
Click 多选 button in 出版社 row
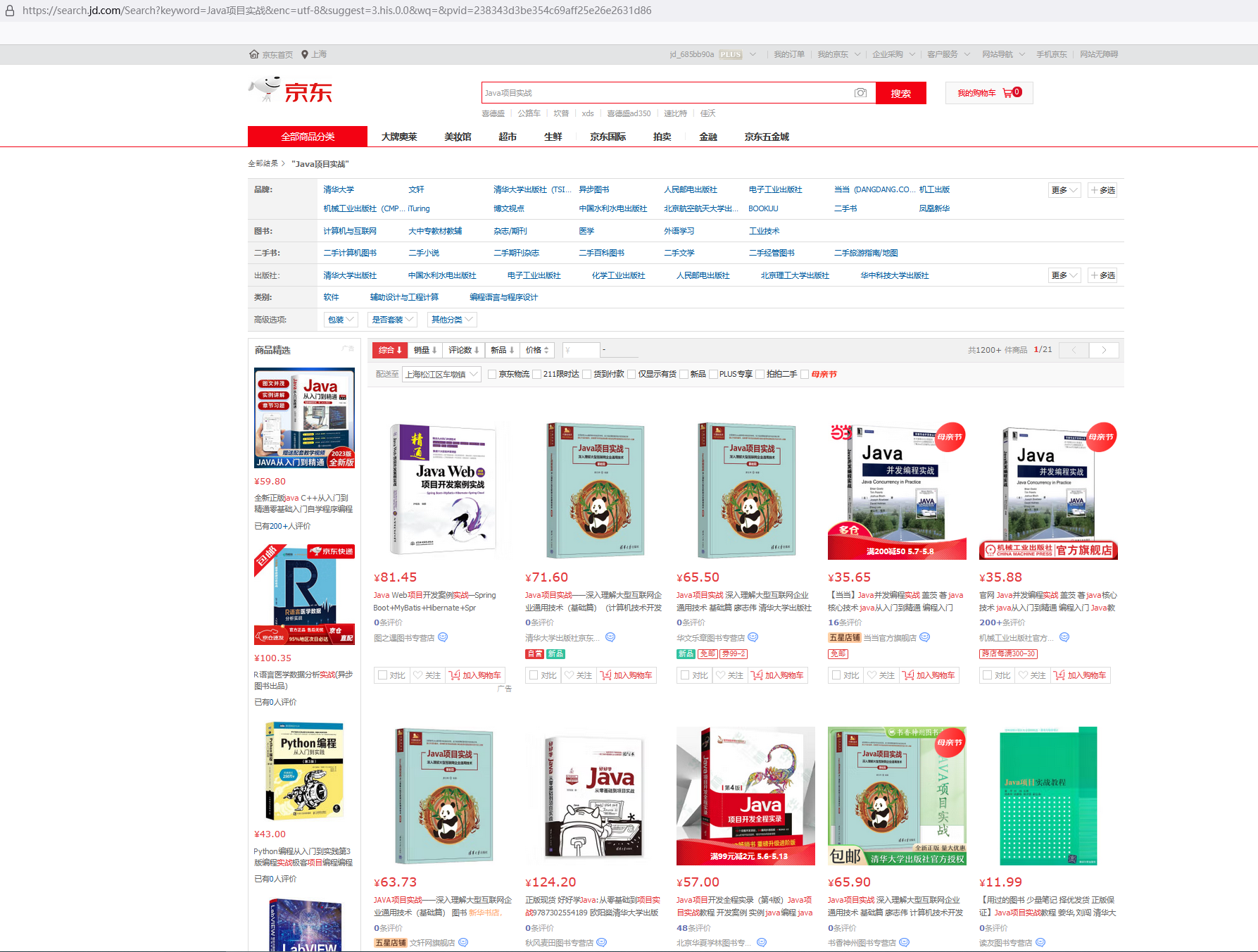point(1102,275)
